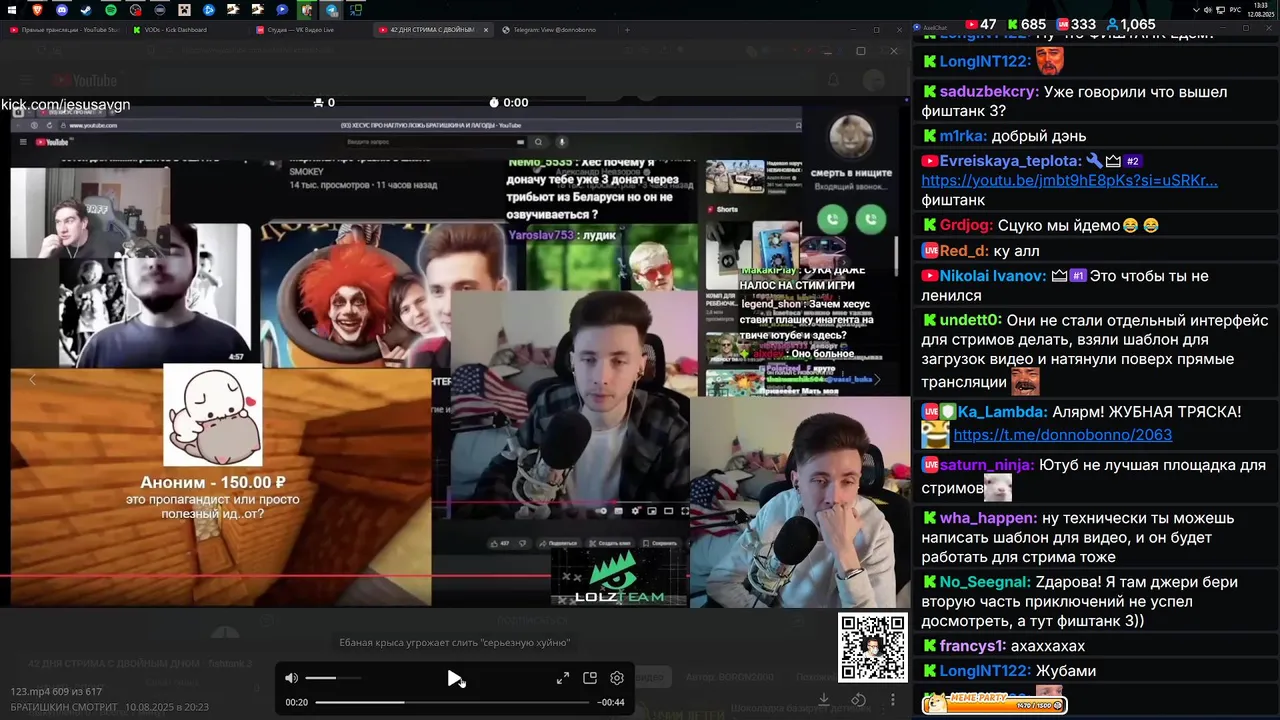The height and width of the screenshot is (720, 1280).
Task: Click username saturn_ninja in chat
Action: [x=986, y=465]
